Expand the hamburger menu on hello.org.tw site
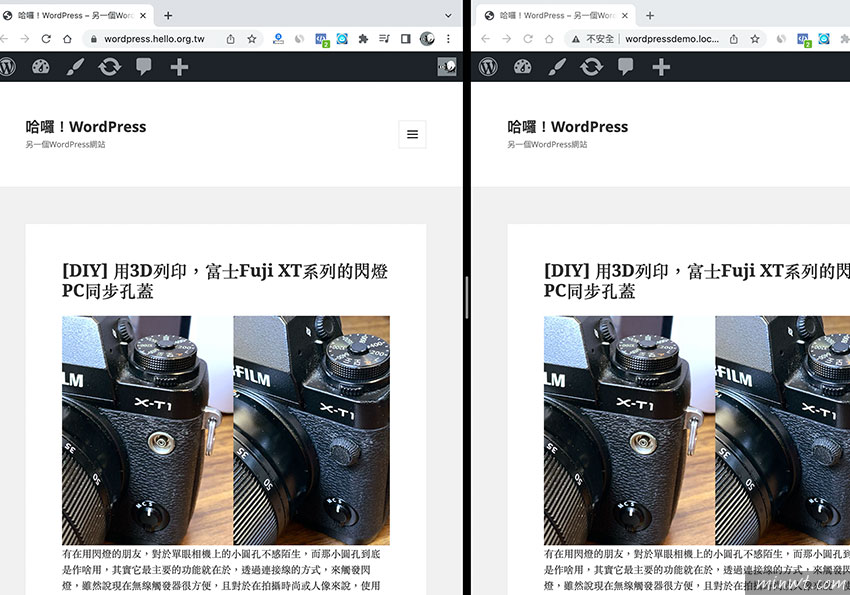This screenshot has height=595, width=850. [413, 134]
